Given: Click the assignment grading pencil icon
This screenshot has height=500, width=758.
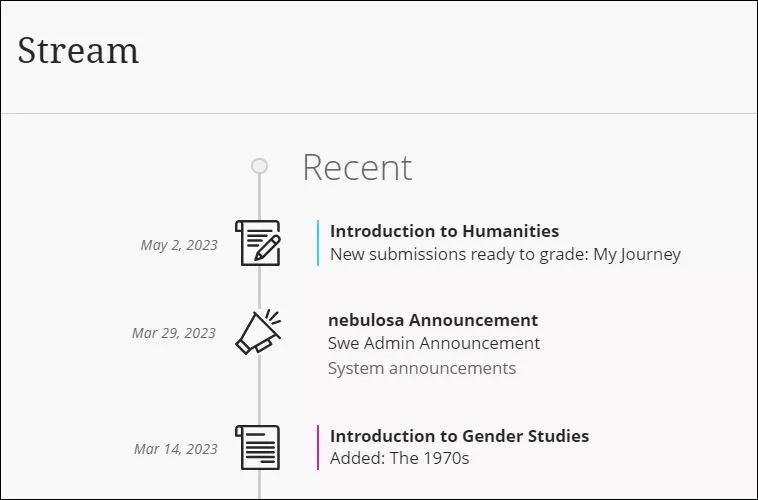Looking at the screenshot, I should [258, 243].
